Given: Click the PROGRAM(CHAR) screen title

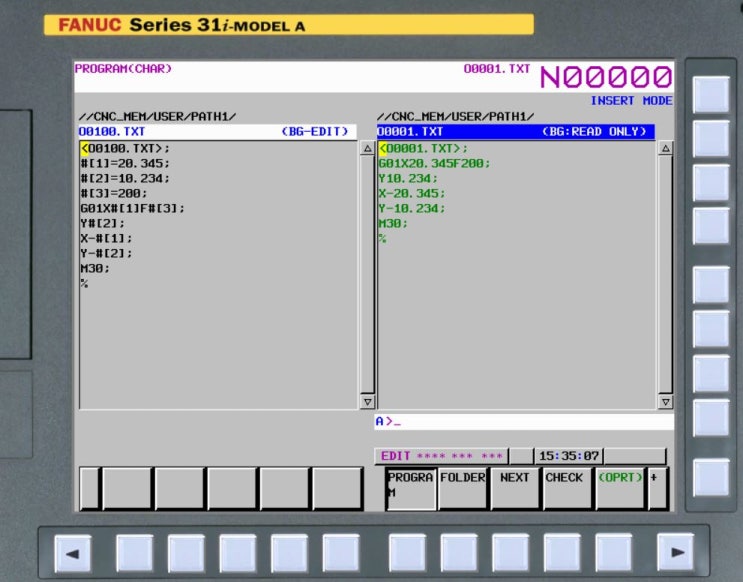Looking at the screenshot, I should (x=123, y=69).
